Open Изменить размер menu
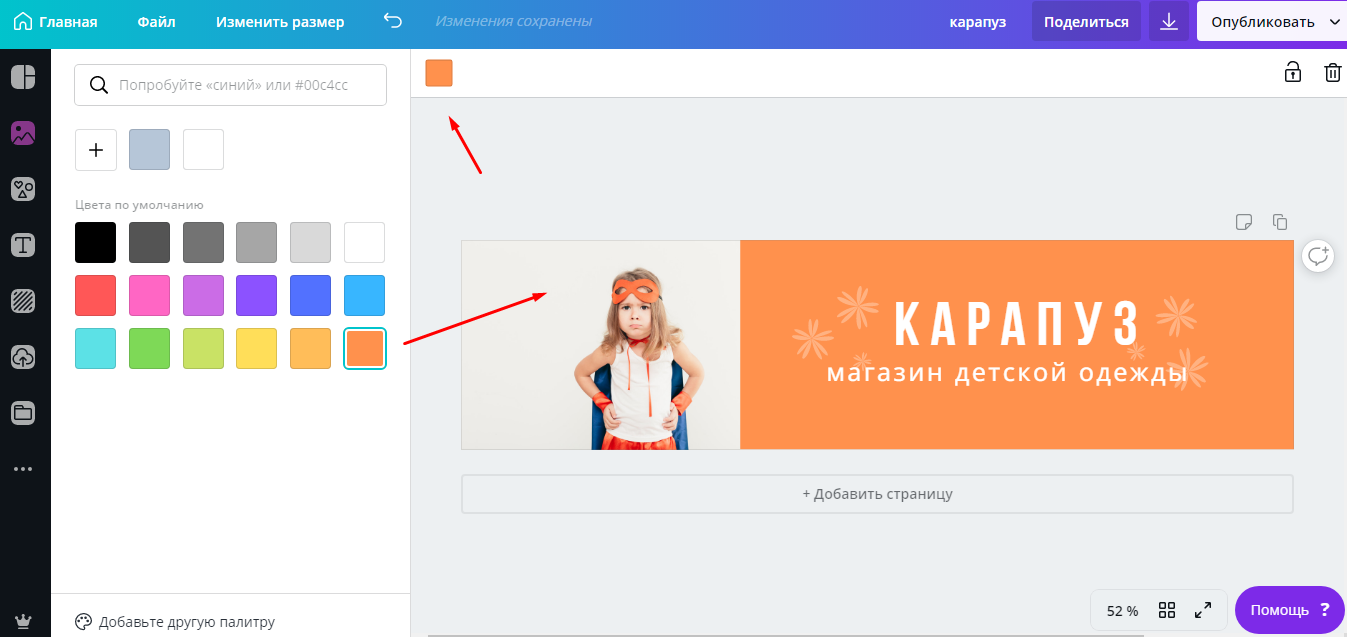The height and width of the screenshot is (637, 1347). pos(280,22)
